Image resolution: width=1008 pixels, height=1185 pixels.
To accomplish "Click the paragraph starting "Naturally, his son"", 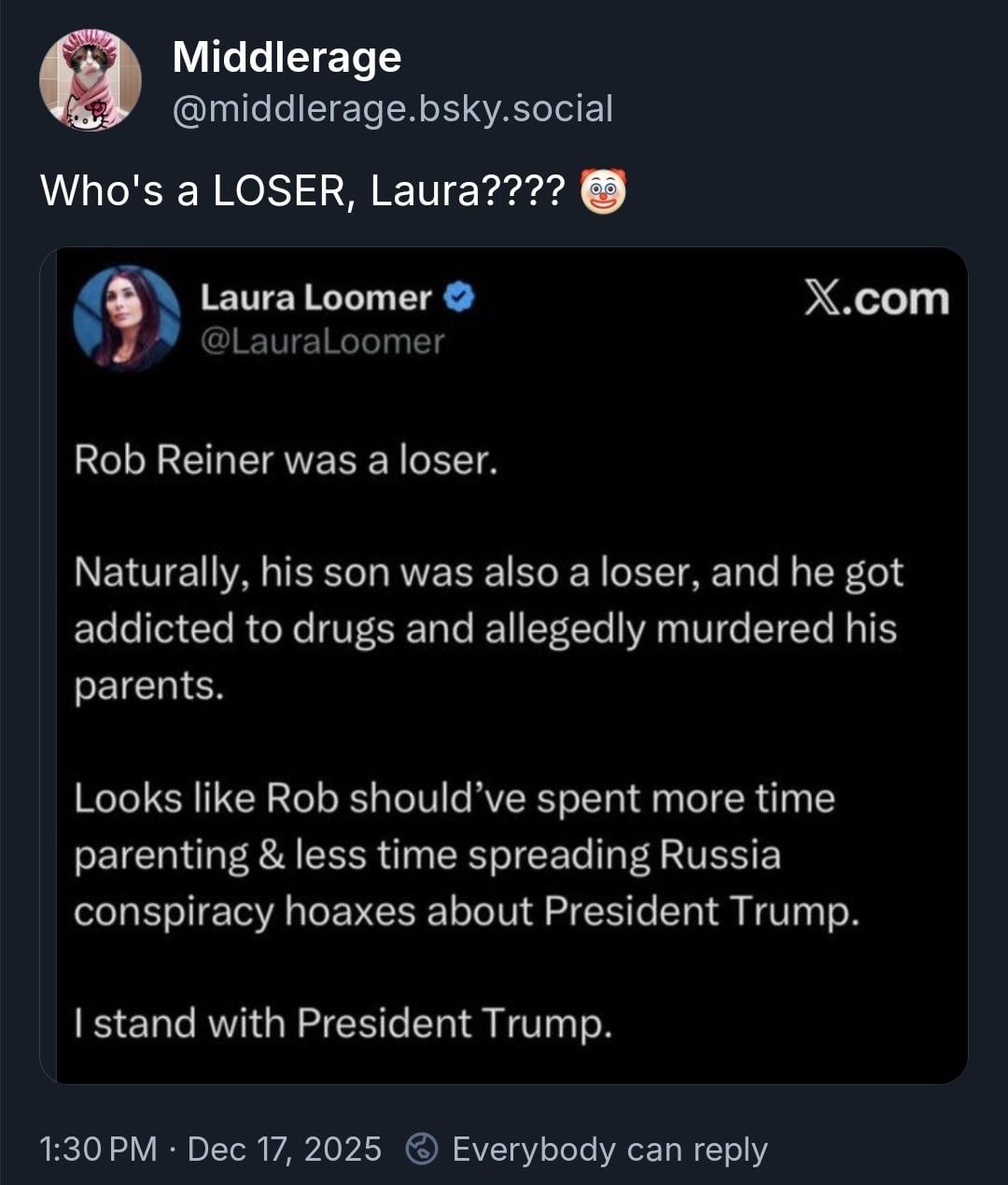I will (487, 628).
